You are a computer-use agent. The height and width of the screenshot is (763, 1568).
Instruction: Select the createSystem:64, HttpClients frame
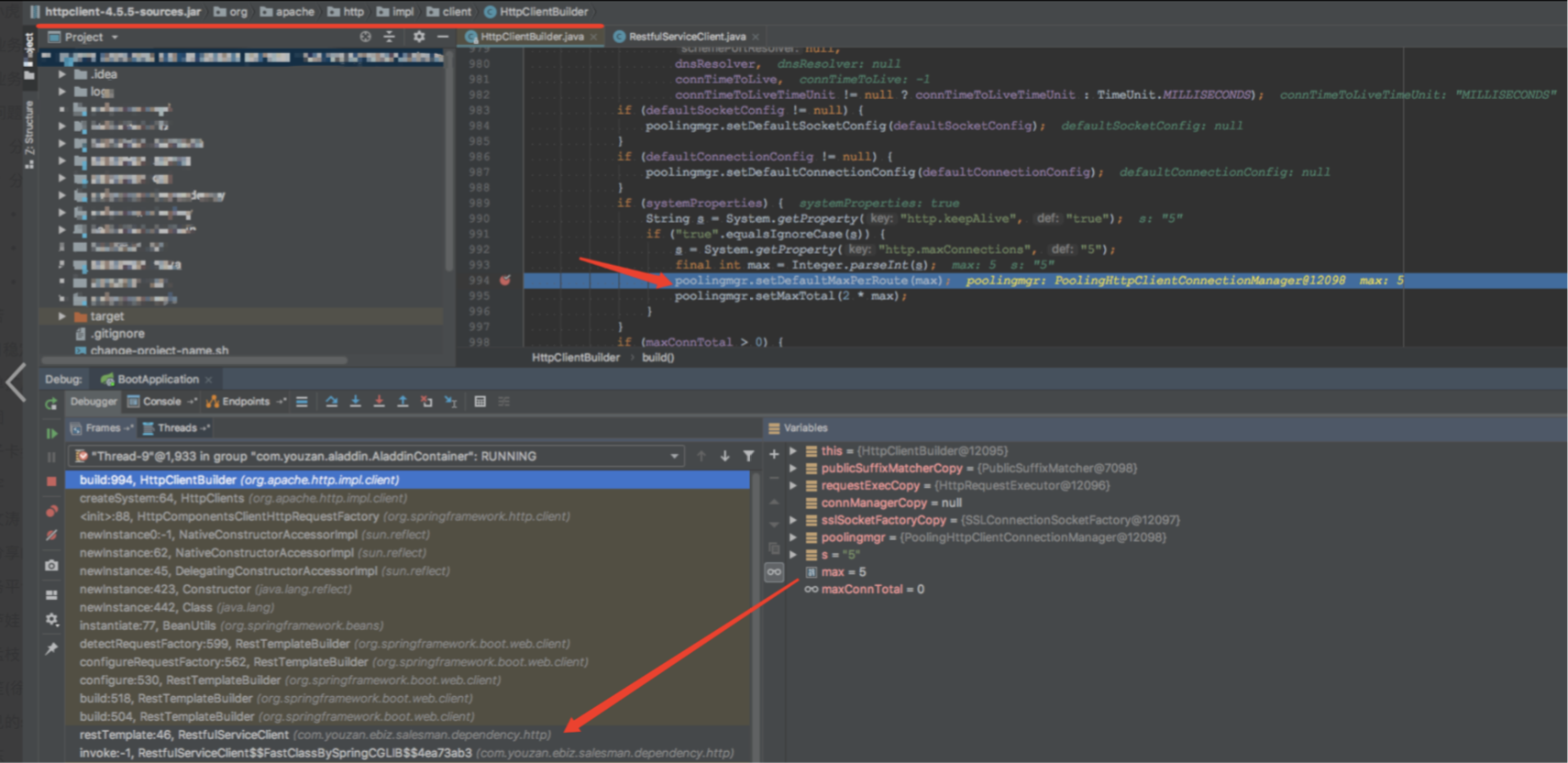coord(408,498)
